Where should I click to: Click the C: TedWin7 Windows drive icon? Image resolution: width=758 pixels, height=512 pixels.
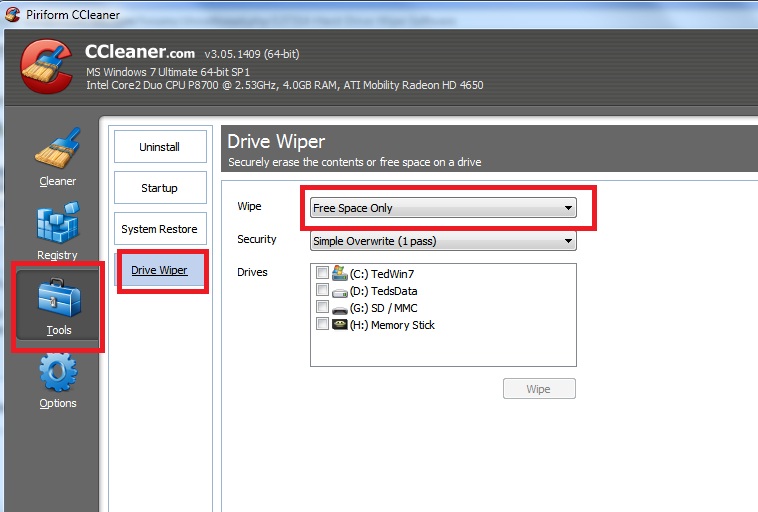[x=339, y=273]
